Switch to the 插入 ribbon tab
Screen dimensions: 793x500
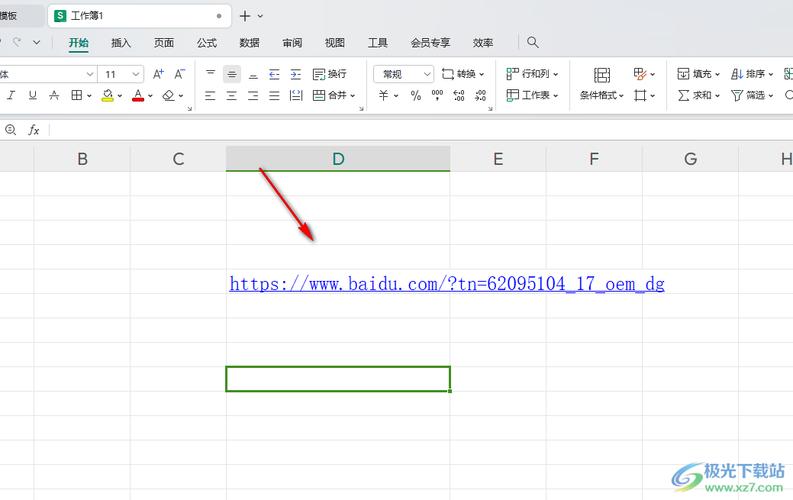(121, 43)
